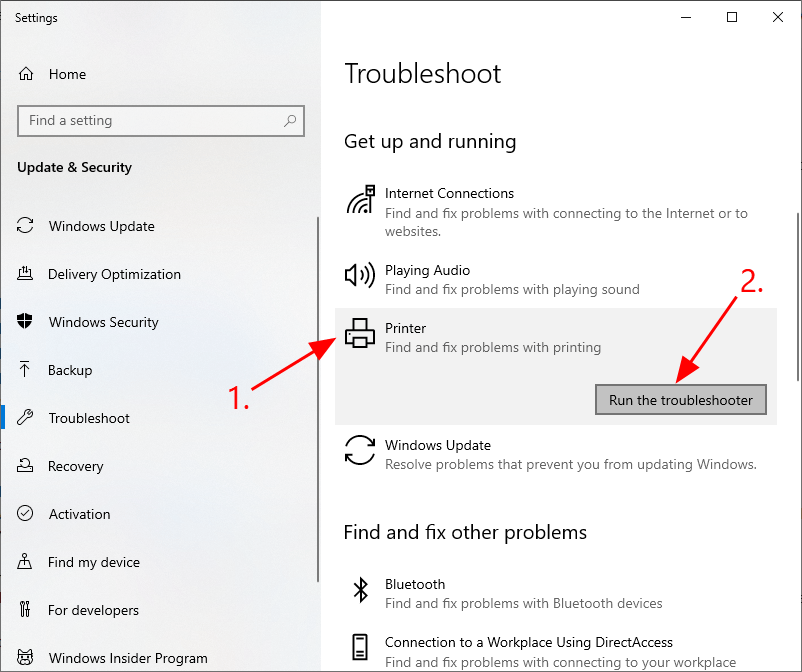802x672 pixels.
Task: Click the Internet Connections Wi-Fi icon
Action: tap(360, 199)
